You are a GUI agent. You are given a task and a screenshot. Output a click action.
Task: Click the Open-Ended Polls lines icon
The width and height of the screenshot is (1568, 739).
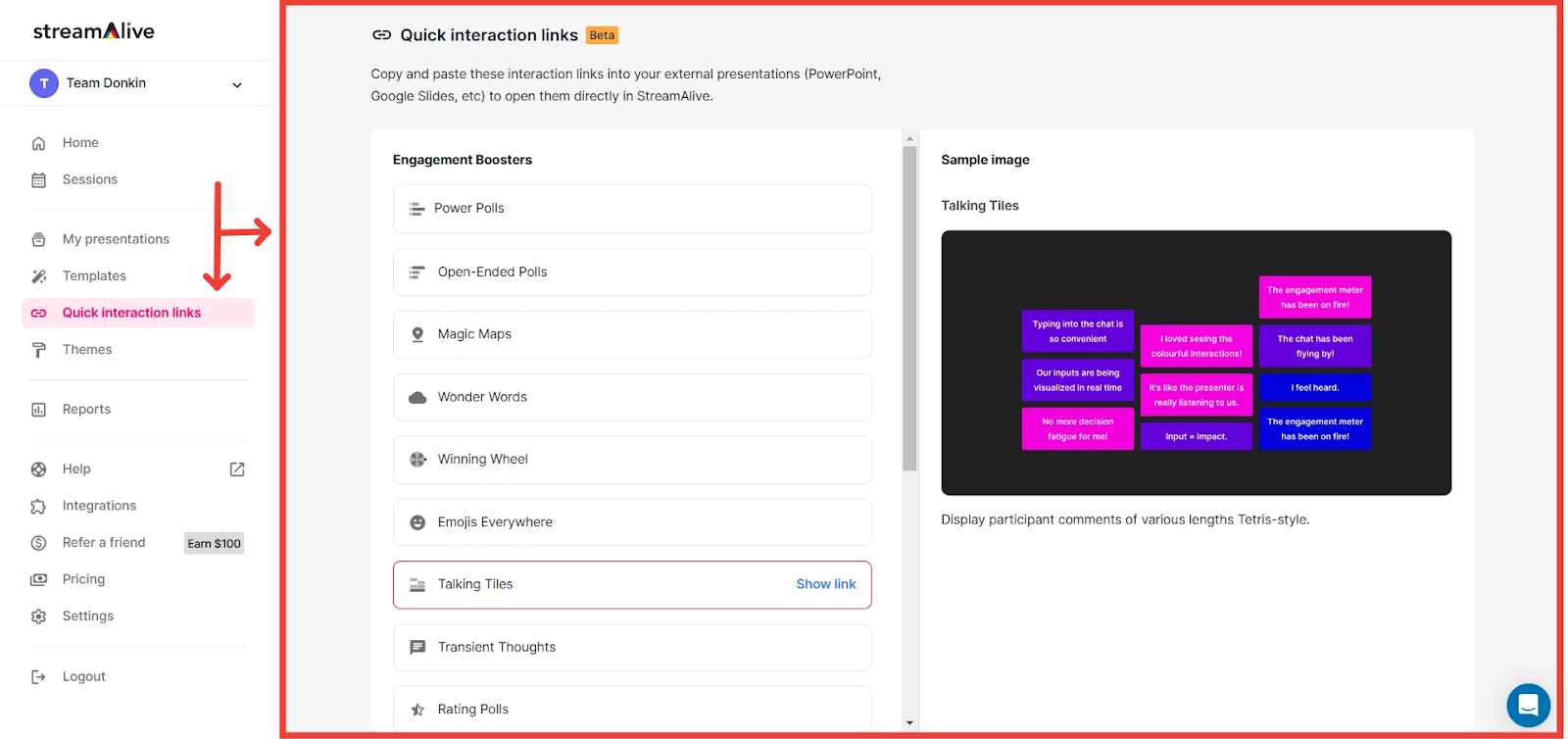pos(417,272)
